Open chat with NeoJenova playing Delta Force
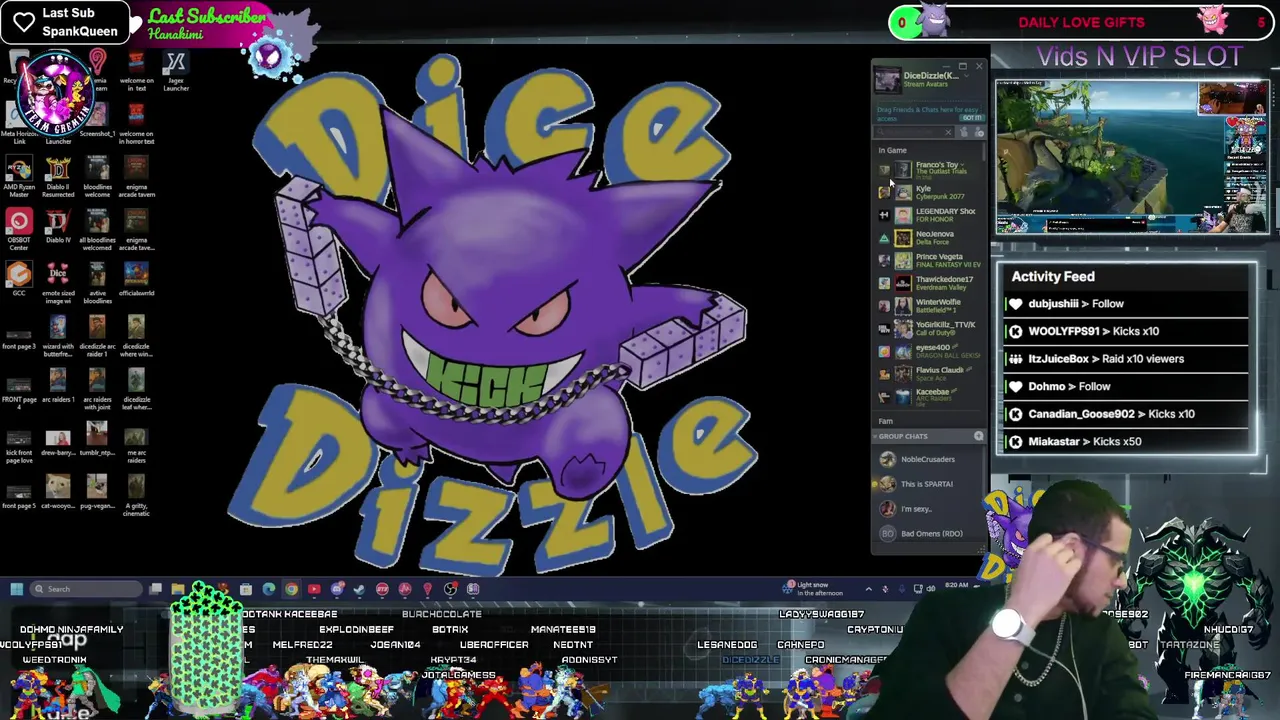1280x720 pixels. point(931,237)
